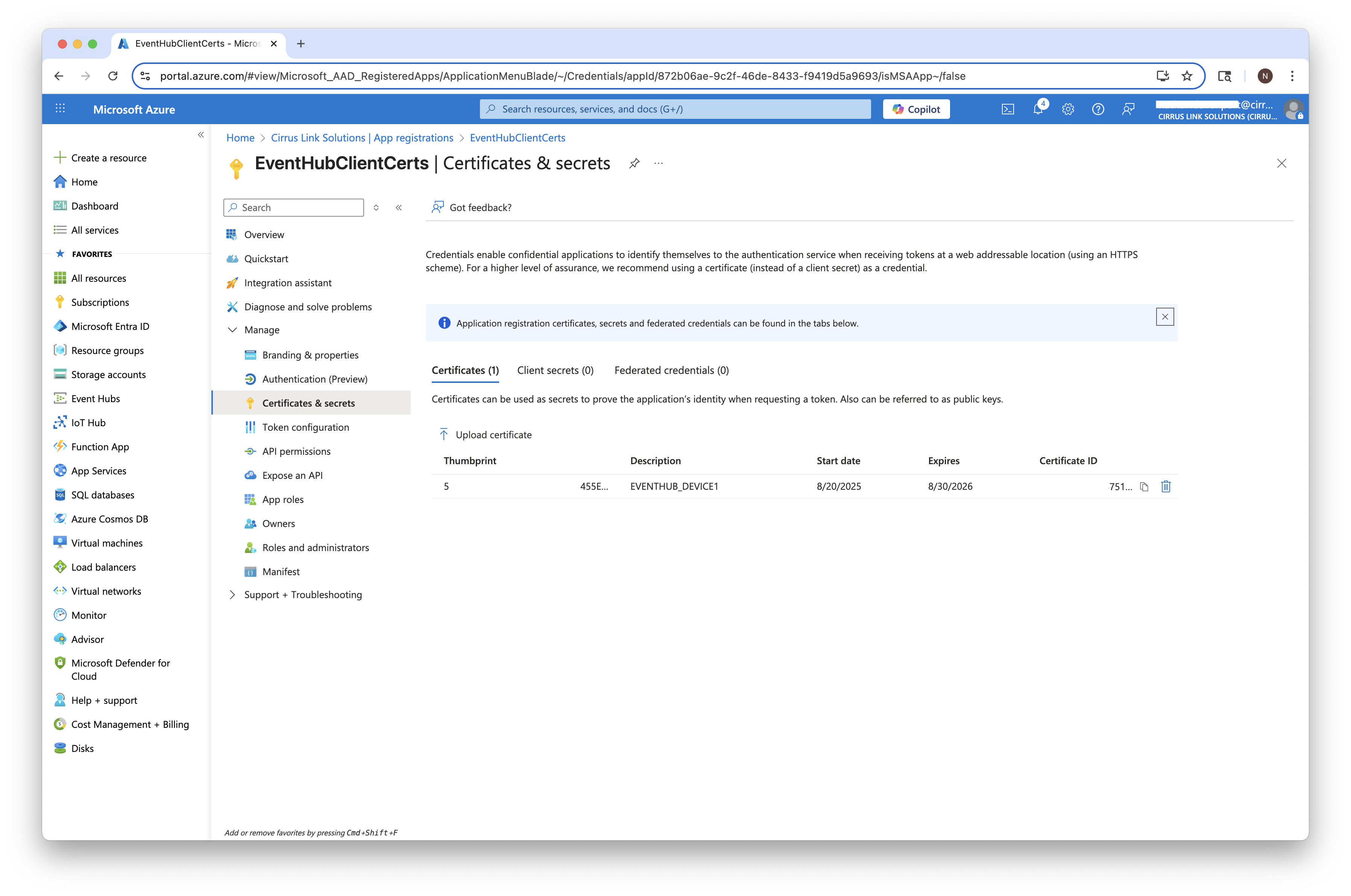Open App roles
Screen dimensions: 1351x896
click(x=282, y=500)
